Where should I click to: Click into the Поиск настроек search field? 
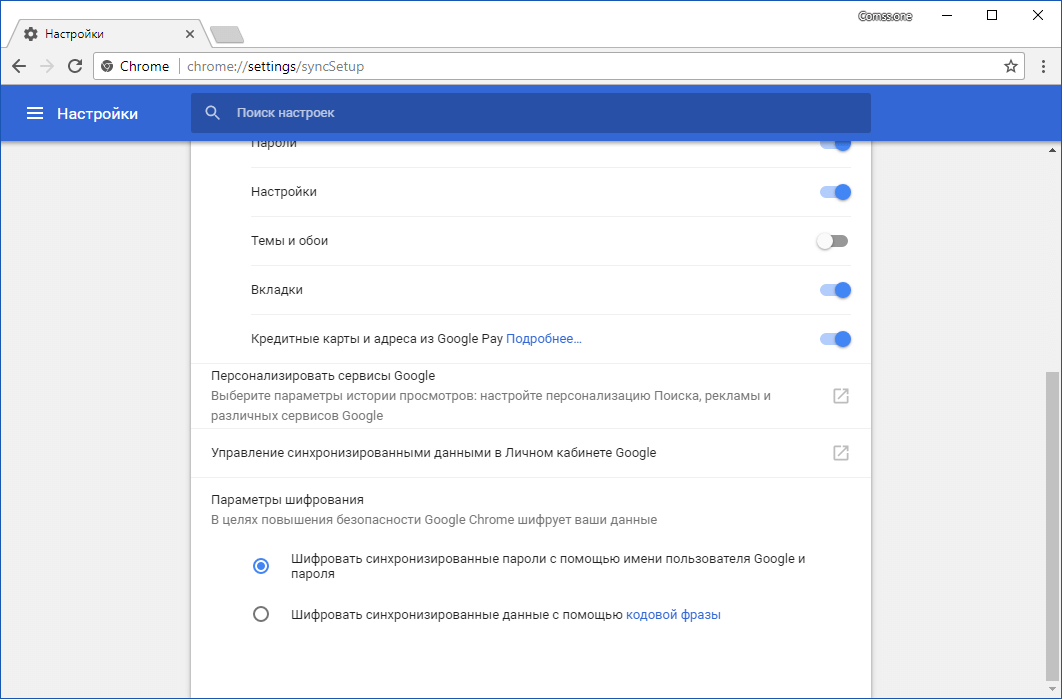click(x=530, y=113)
